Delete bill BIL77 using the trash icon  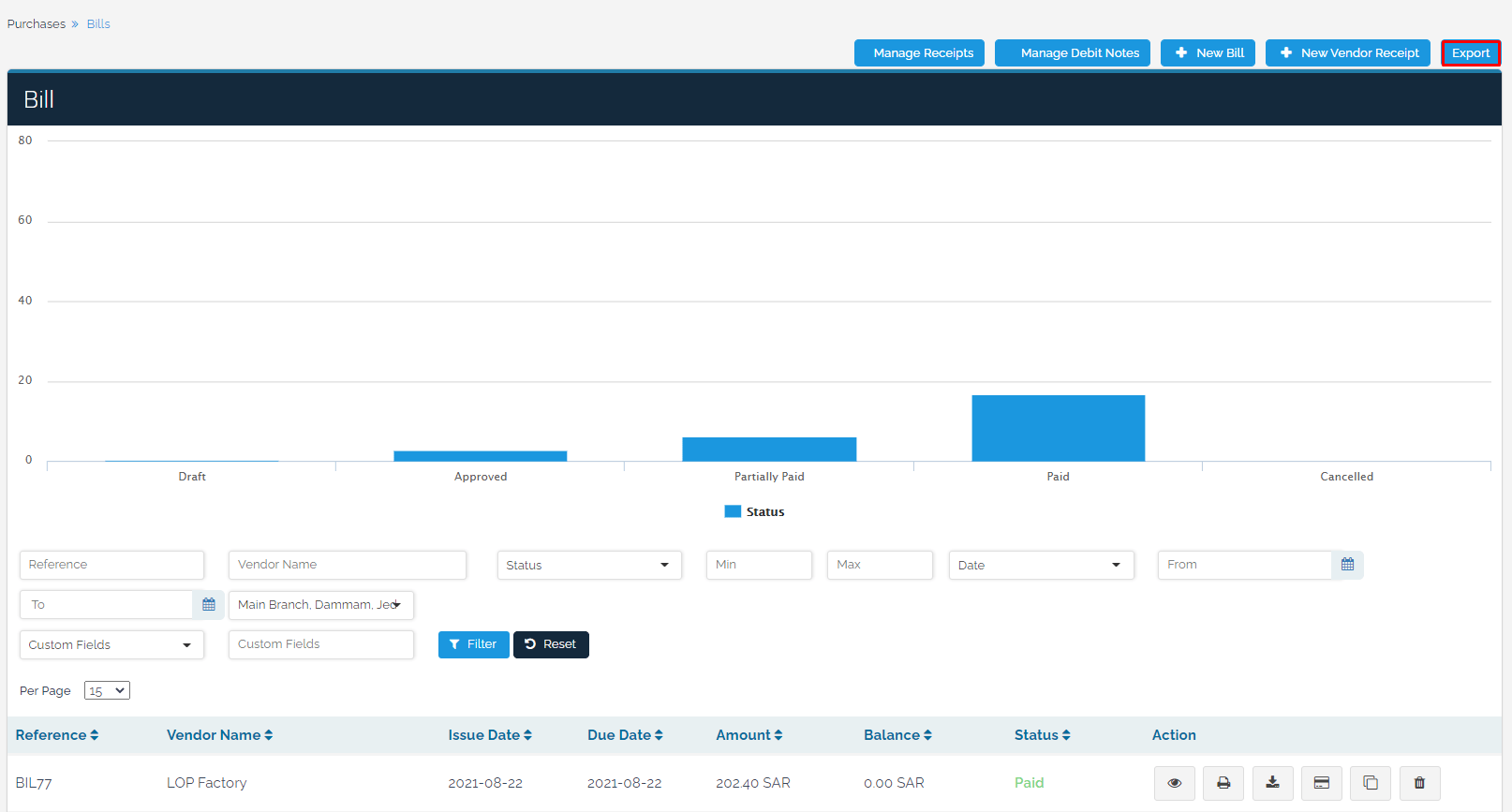pos(1420,783)
